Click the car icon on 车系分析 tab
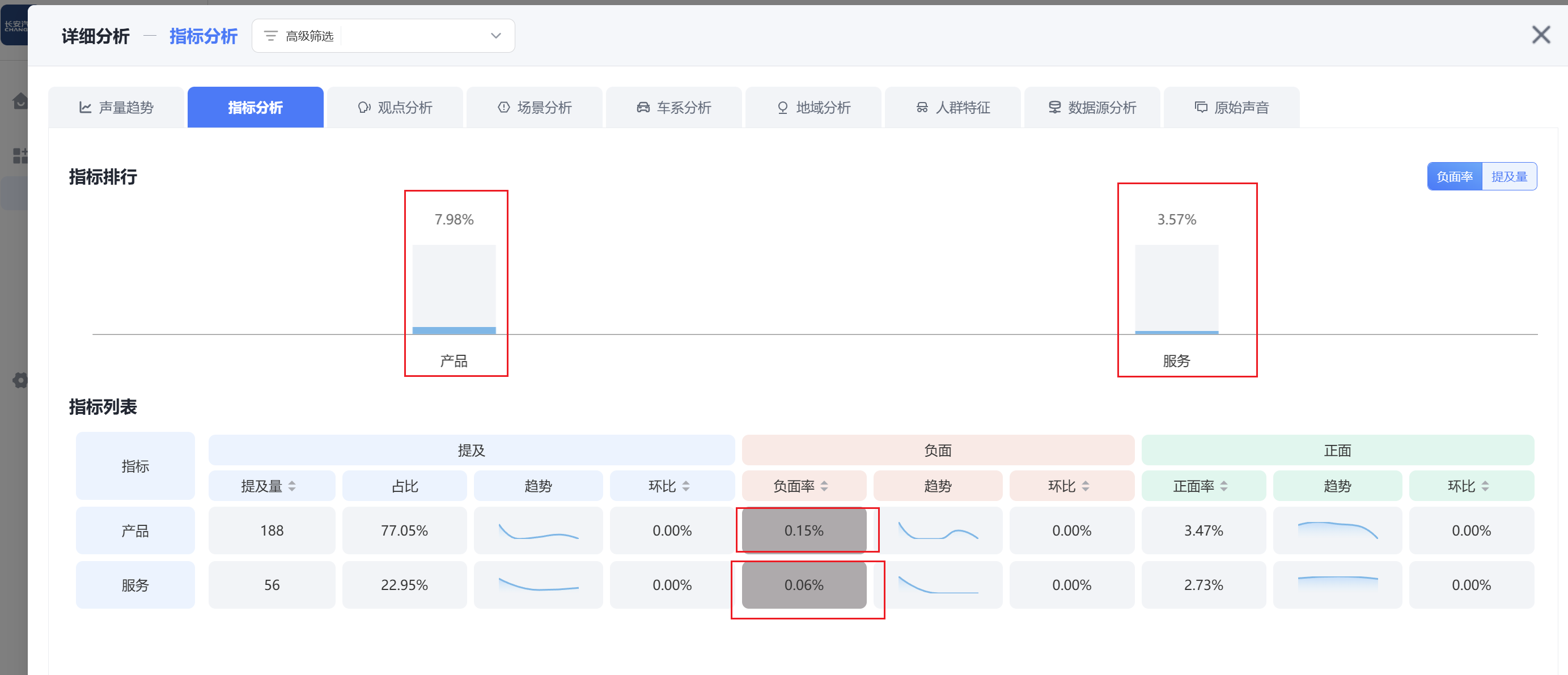 [x=643, y=108]
